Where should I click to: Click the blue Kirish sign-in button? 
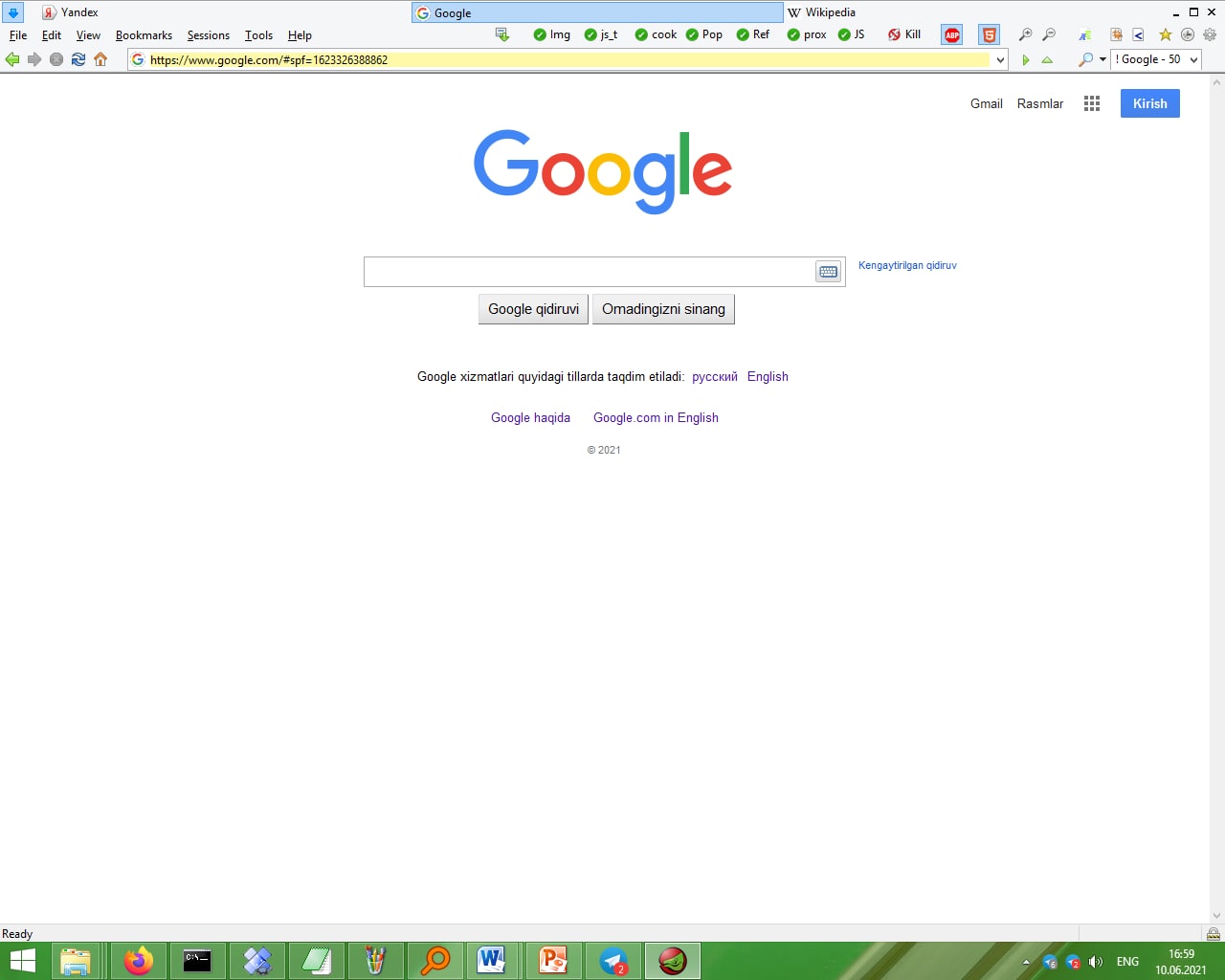coord(1150,103)
